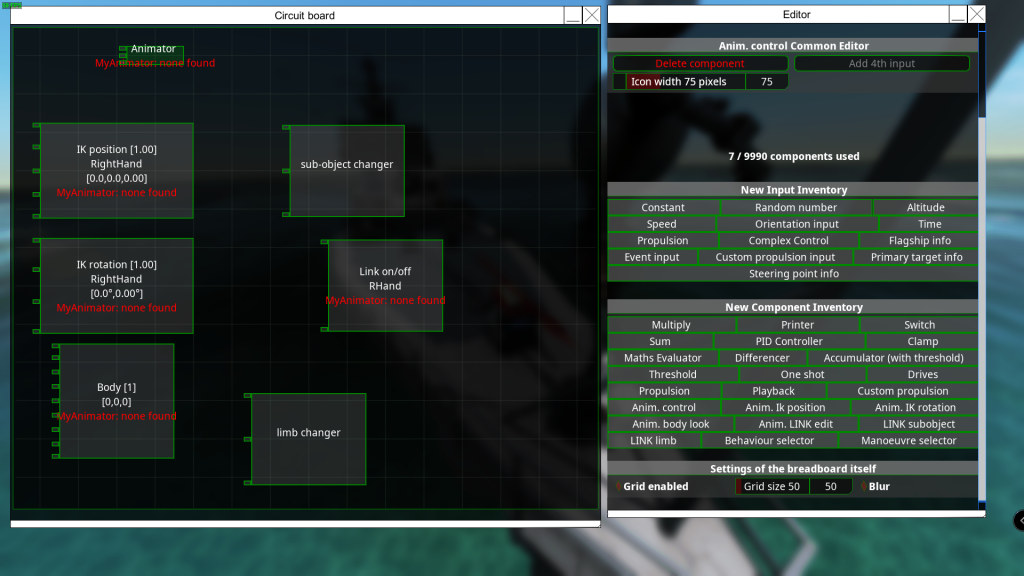This screenshot has height=576, width=1024.
Task: Click the Body [1] component node
Action: pyautogui.click(x=116, y=400)
